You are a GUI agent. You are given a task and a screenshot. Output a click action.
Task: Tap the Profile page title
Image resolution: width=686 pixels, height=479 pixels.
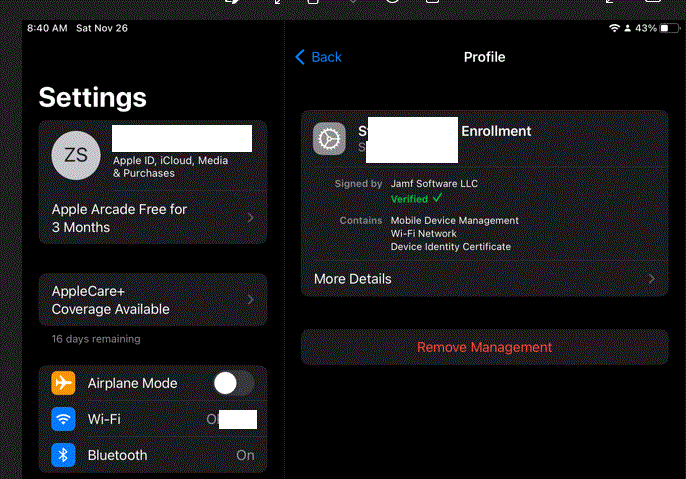[x=484, y=57]
